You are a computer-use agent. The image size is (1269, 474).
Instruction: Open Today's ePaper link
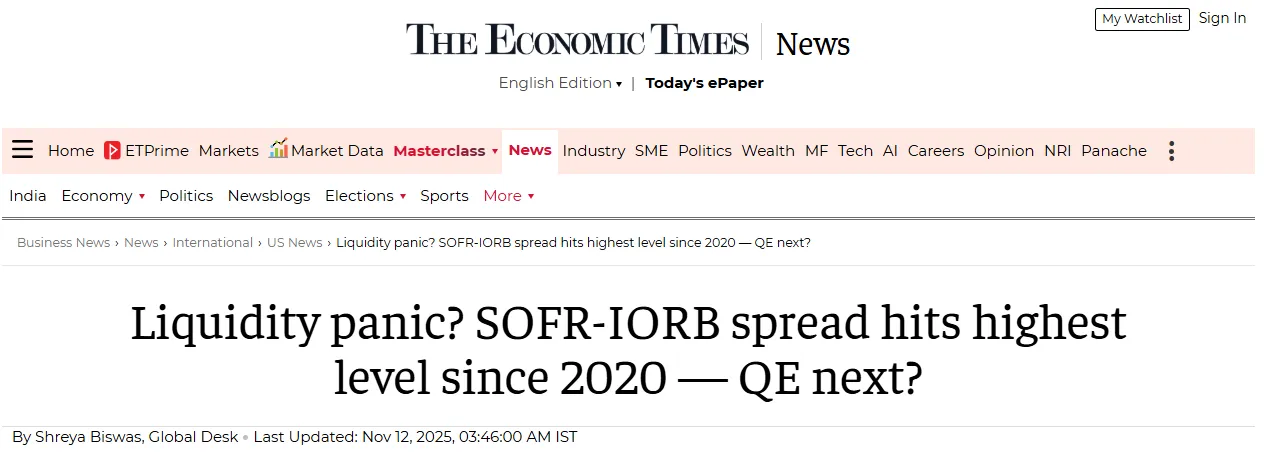704,83
